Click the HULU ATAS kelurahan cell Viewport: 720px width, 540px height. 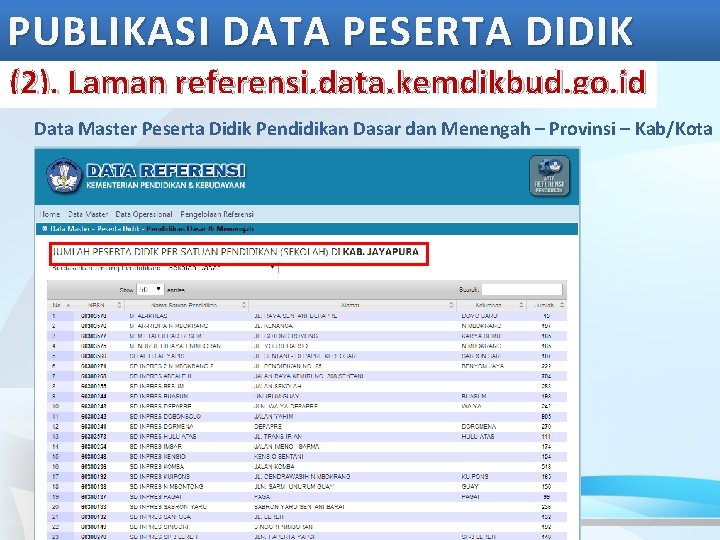[478, 437]
